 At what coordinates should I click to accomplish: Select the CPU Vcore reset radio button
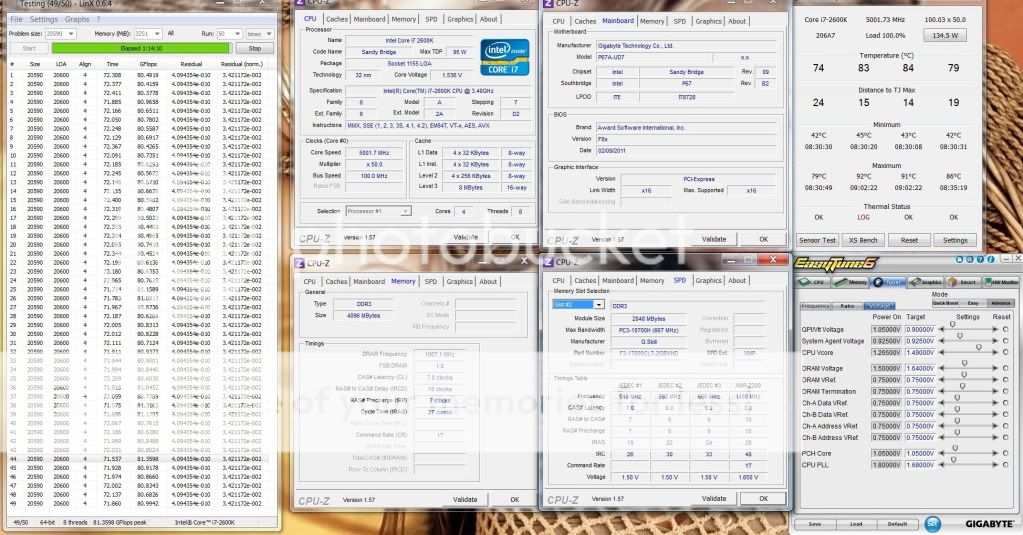click(x=1005, y=352)
